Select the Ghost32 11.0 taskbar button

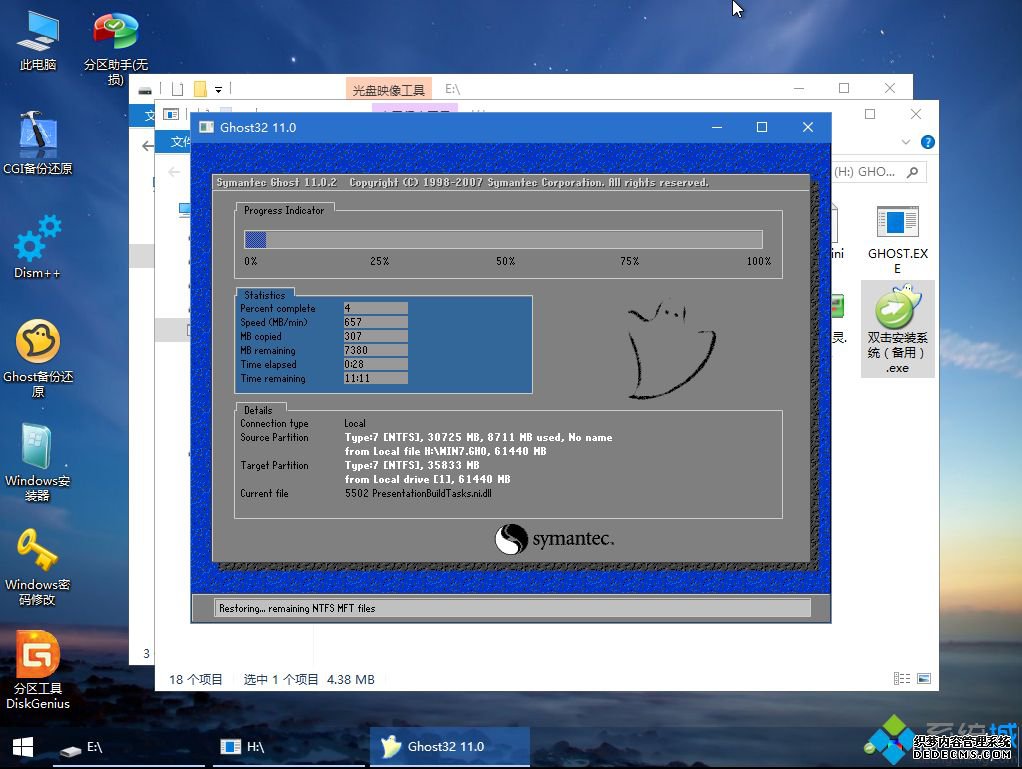(449, 747)
